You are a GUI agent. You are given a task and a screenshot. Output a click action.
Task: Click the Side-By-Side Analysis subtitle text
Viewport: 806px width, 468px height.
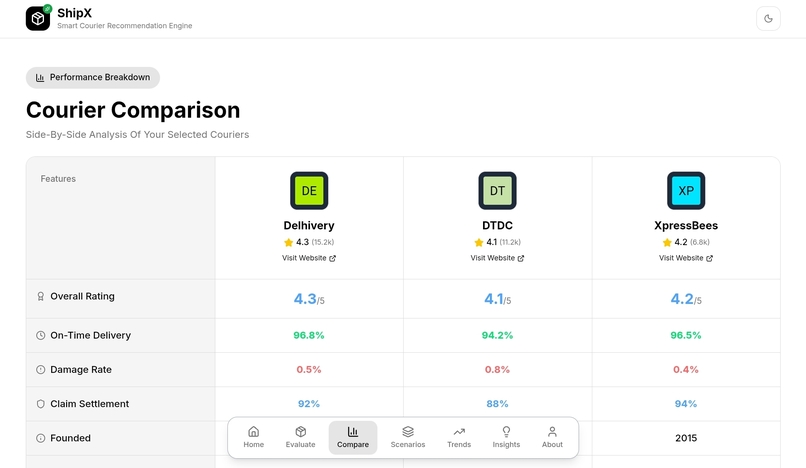pos(138,135)
